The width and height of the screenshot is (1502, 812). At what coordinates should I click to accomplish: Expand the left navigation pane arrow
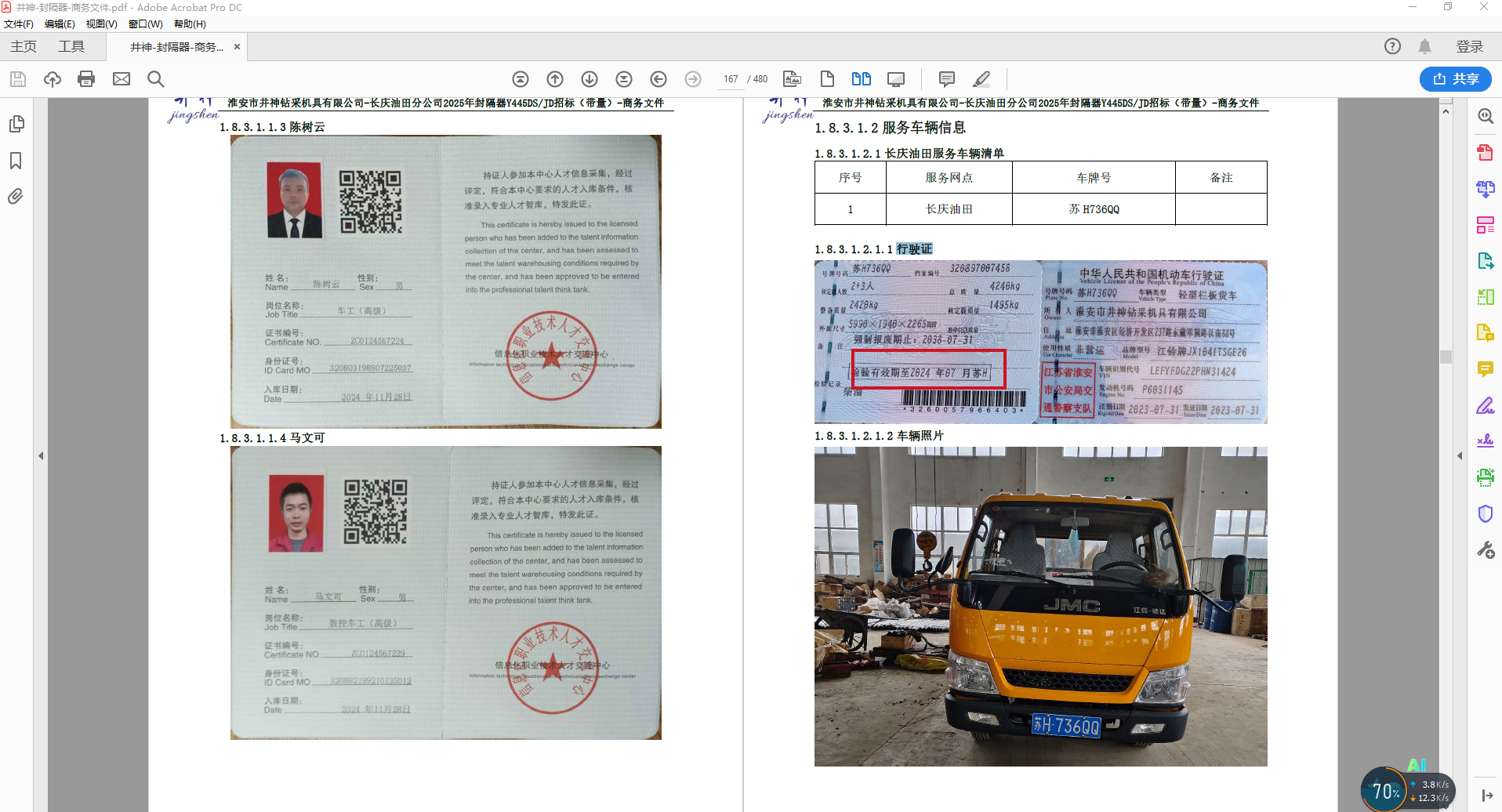click(41, 455)
